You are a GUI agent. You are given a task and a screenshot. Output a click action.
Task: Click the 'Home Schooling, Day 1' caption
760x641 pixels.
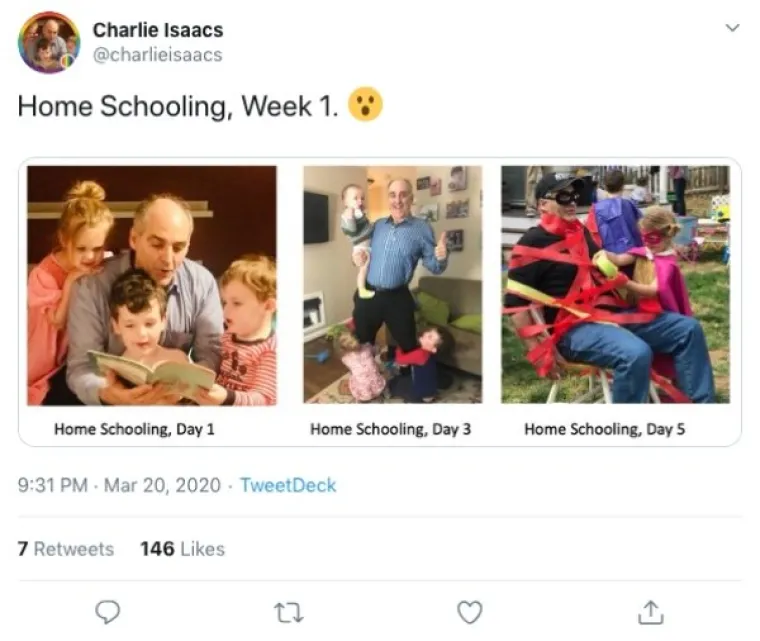(x=134, y=429)
